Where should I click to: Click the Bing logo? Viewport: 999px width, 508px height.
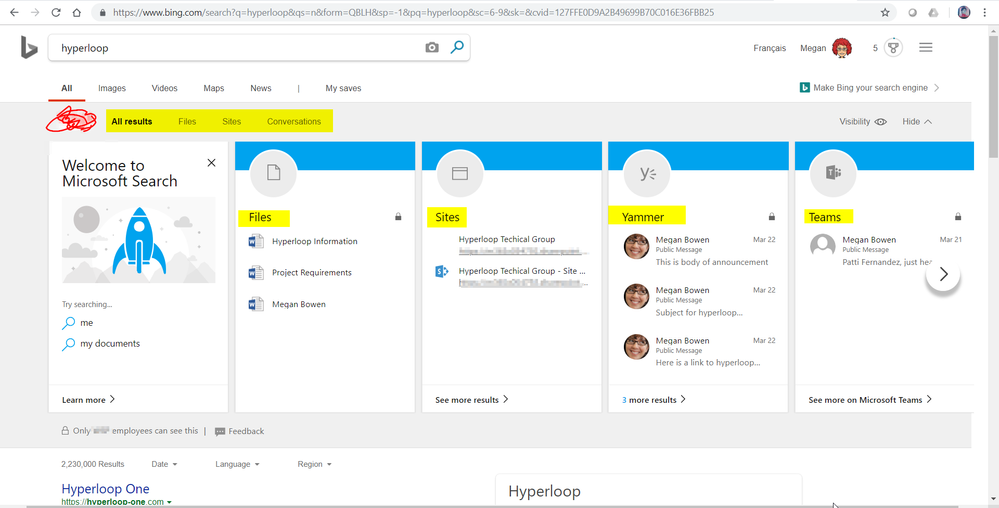29,47
